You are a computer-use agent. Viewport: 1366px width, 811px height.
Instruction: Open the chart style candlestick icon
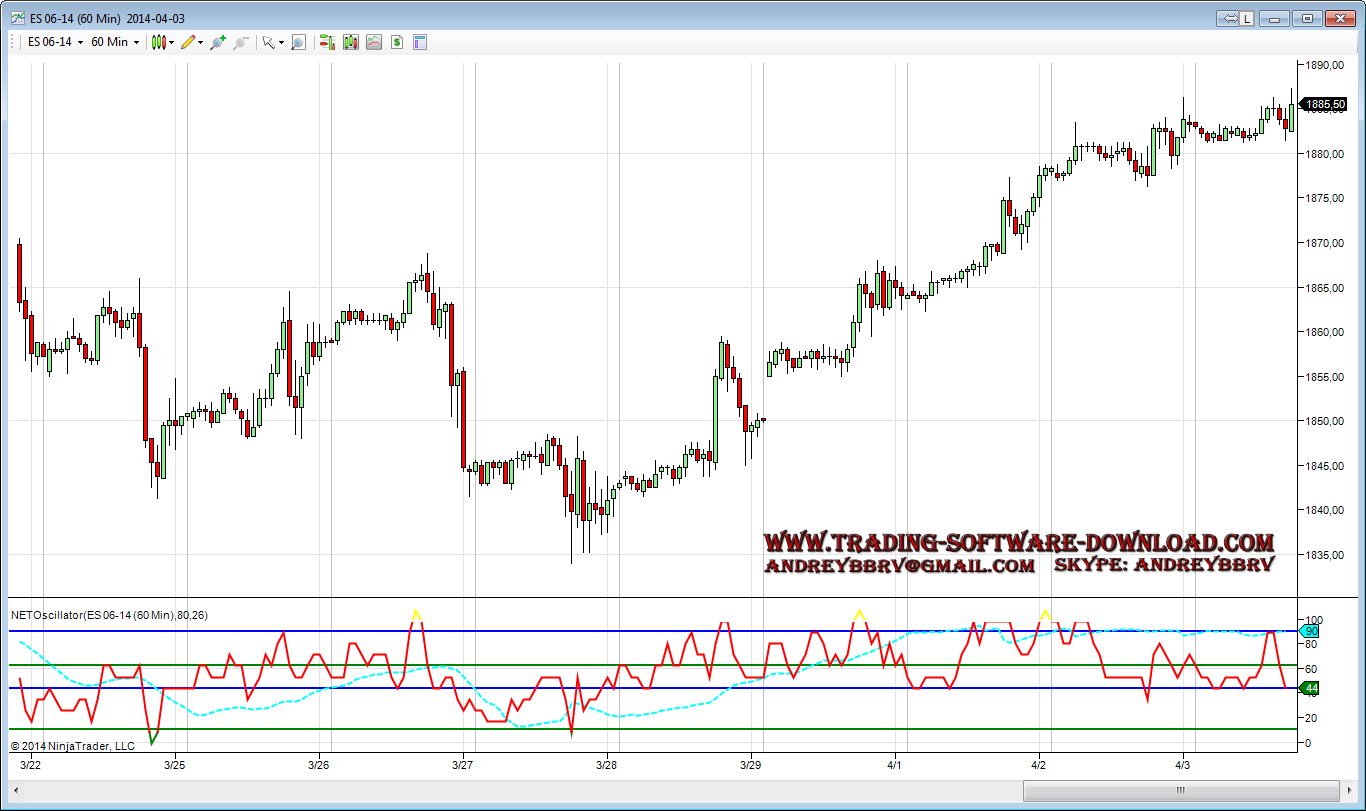click(157, 42)
